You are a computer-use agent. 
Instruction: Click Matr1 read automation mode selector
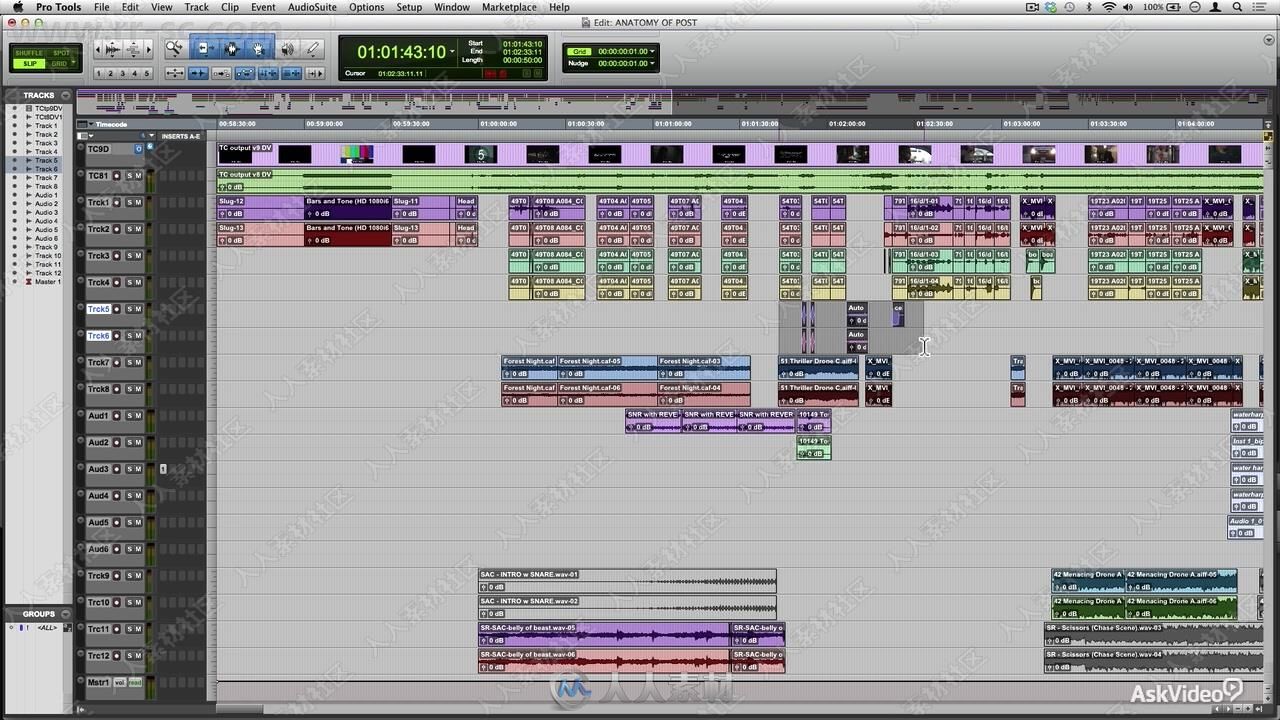coord(135,683)
